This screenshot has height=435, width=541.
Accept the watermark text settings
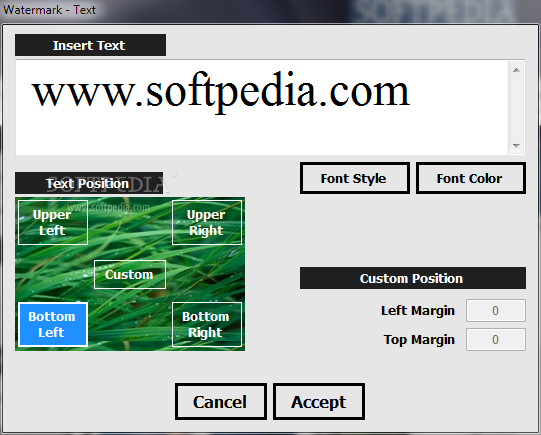pyautogui.click(x=319, y=402)
